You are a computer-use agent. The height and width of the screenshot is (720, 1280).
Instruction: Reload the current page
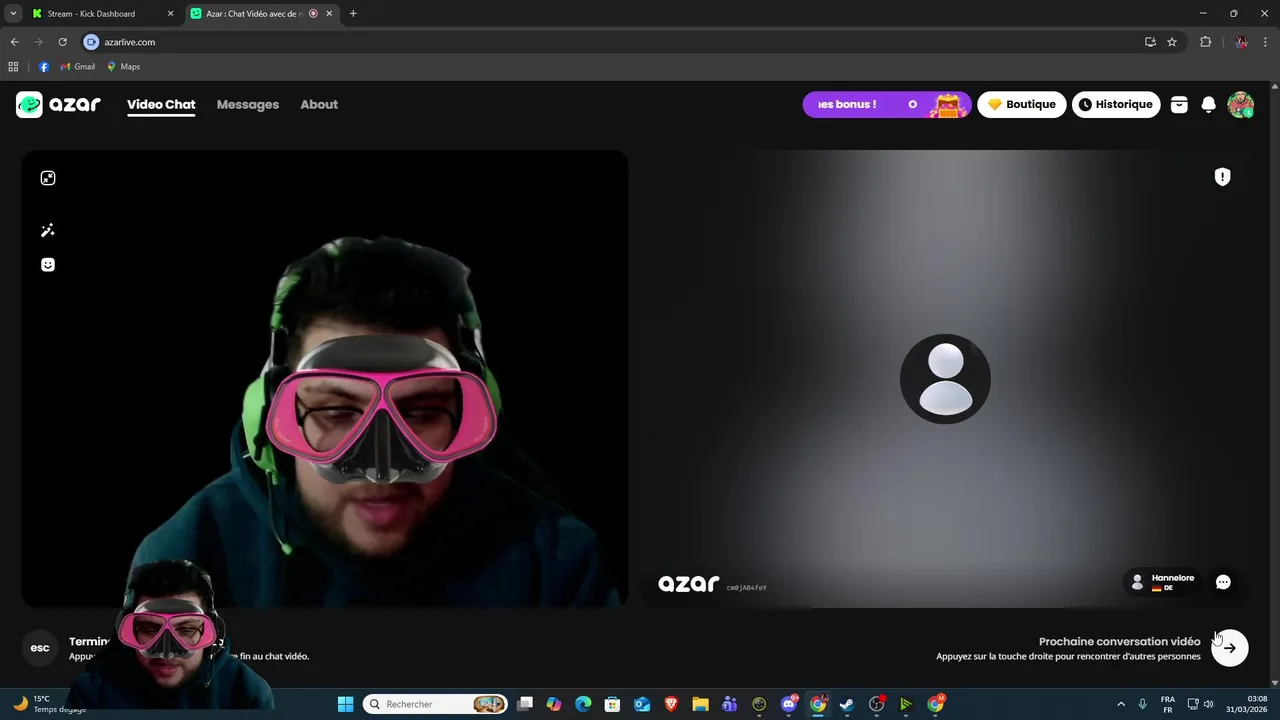[62, 42]
